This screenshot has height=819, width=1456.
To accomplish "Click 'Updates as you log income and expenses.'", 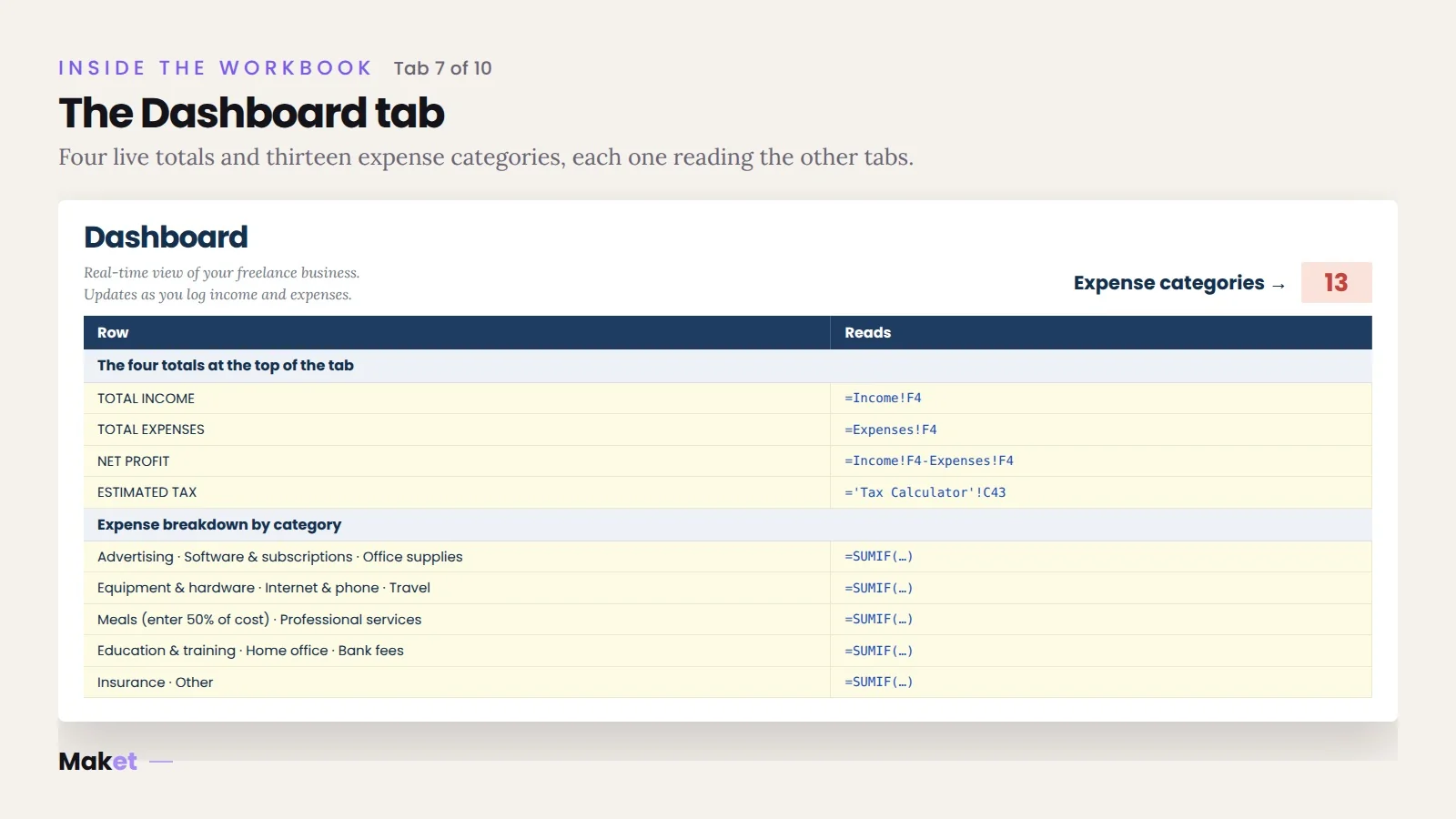I will [x=217, y=295].
